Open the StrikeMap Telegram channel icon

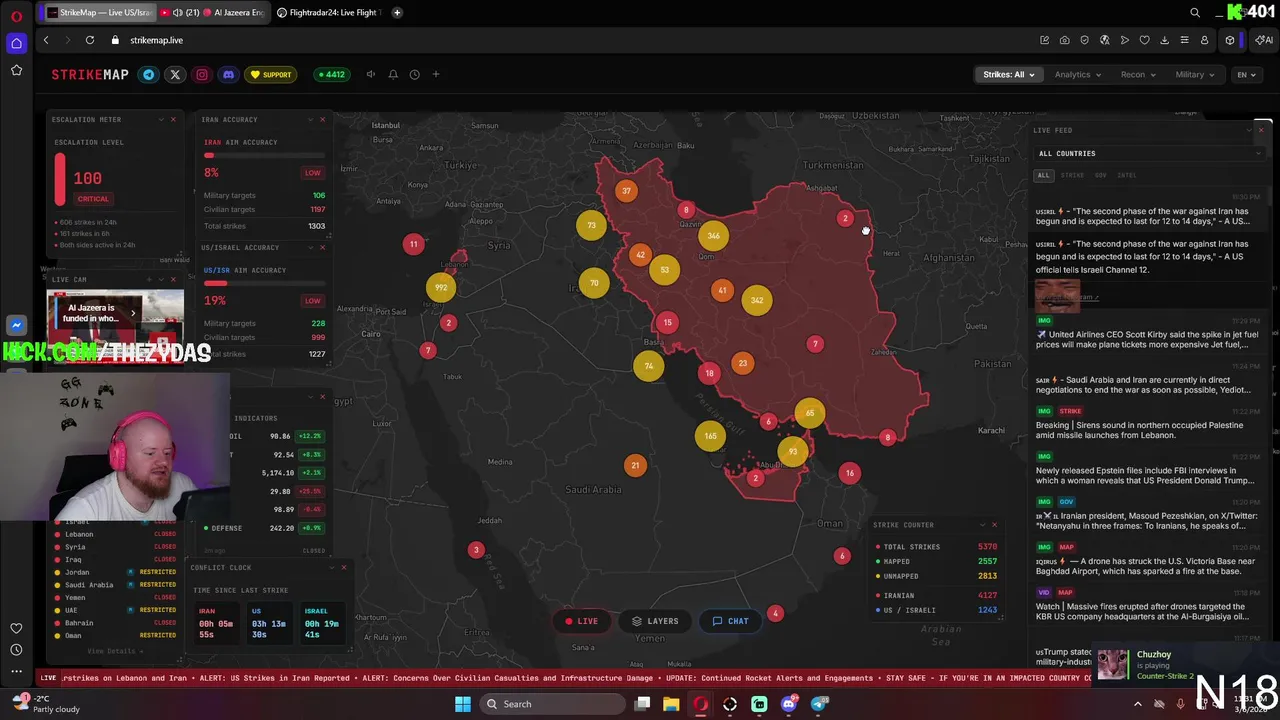[149, 74]
